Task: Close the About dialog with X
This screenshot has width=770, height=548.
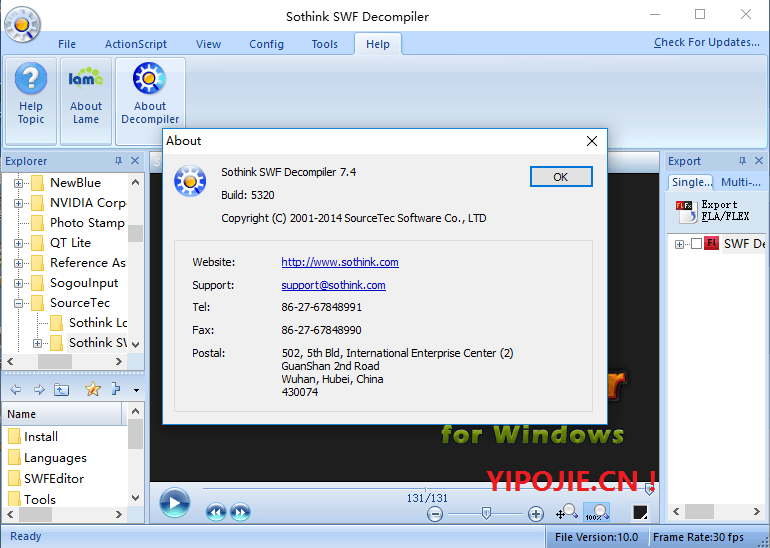Action: pyautogui.click(x=592, y=141)
